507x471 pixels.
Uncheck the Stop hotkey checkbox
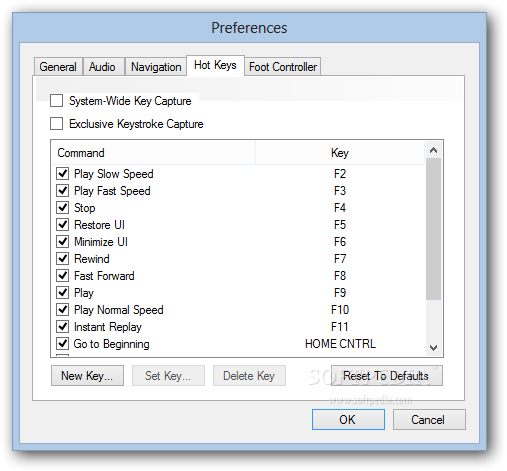63,208
